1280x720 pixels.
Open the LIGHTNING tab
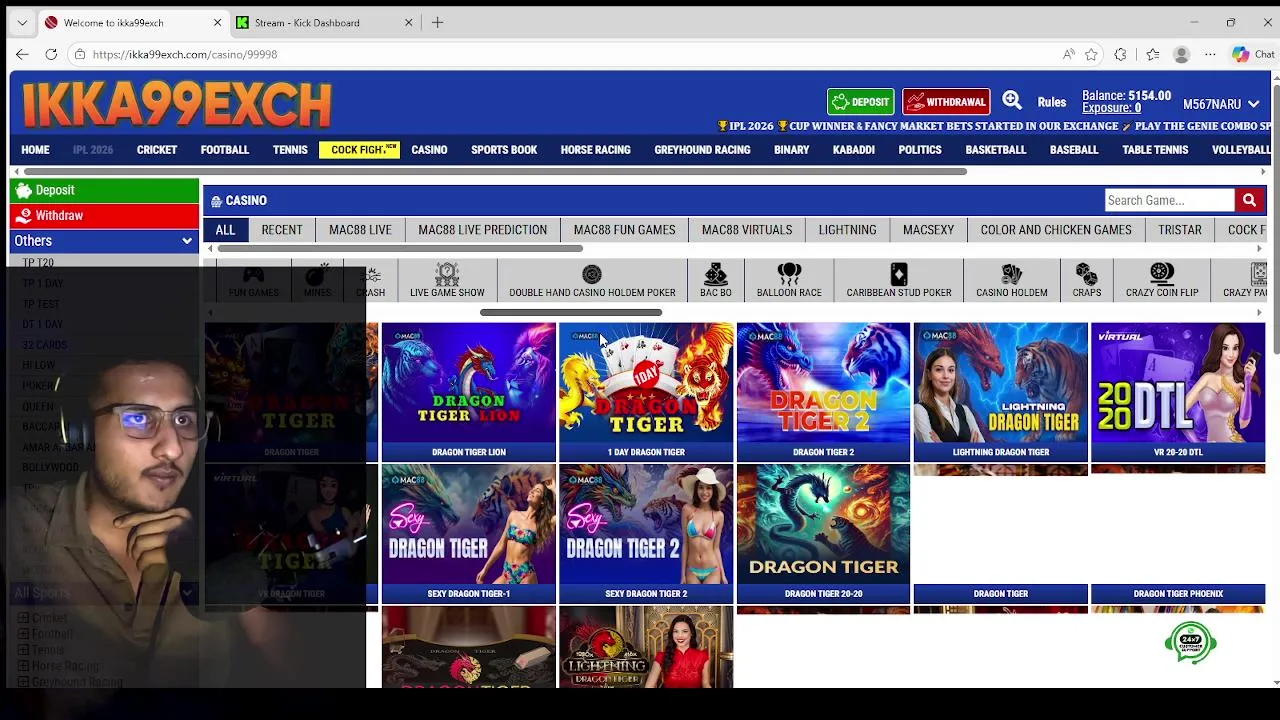(x=847, y=230)
